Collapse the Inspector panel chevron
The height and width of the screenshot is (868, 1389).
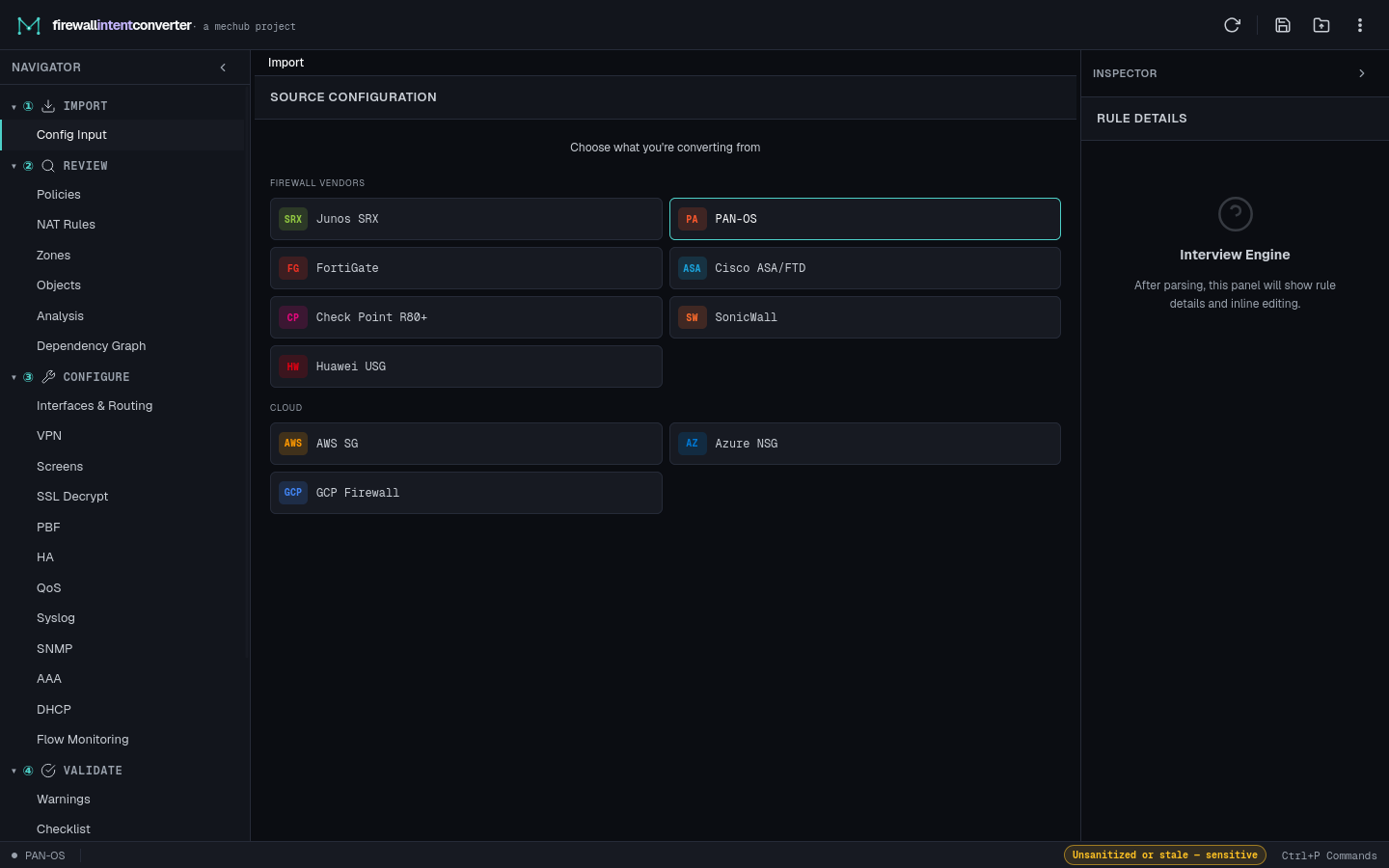click(1362, 73)
